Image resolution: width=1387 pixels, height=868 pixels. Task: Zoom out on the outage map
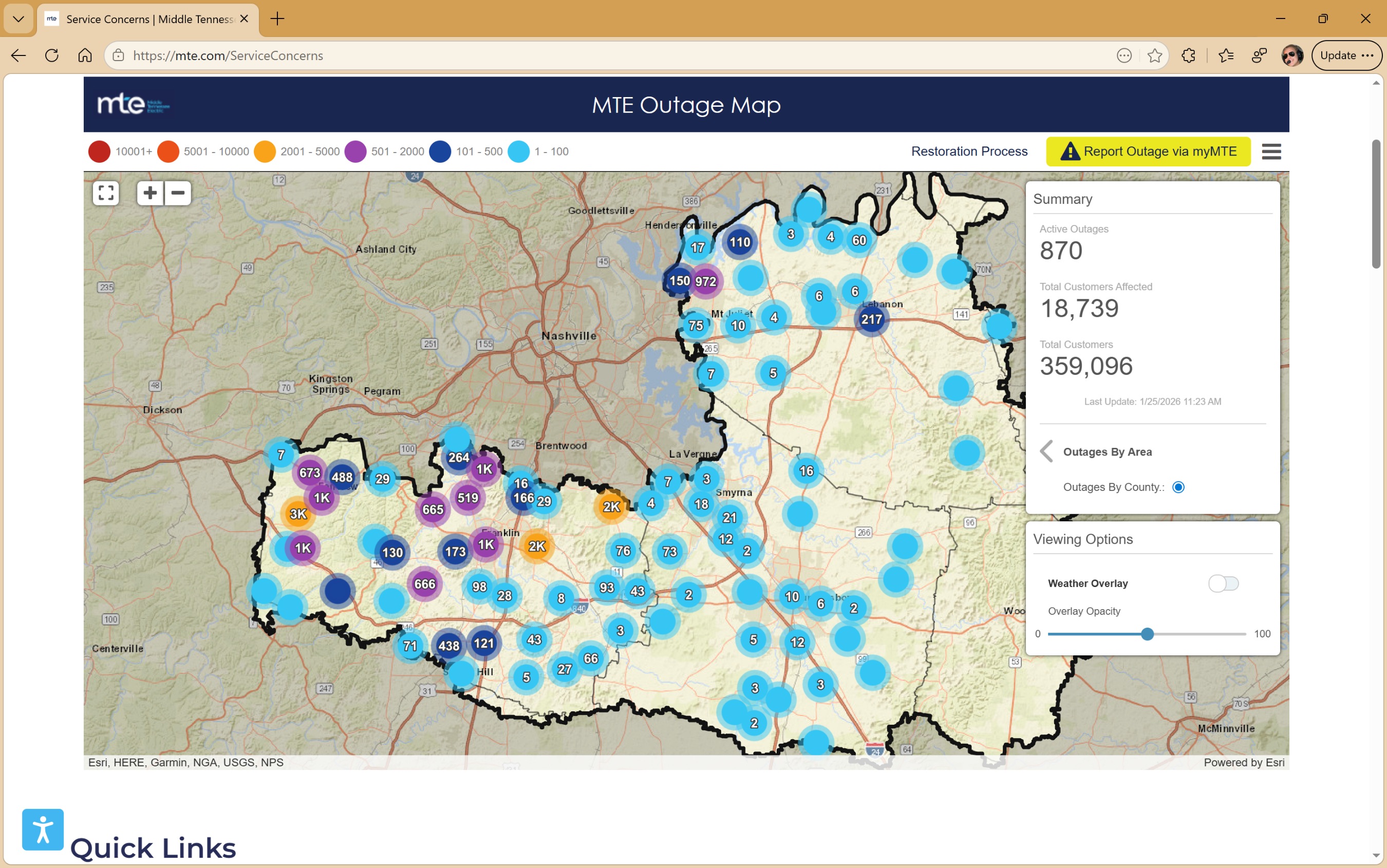178,193
